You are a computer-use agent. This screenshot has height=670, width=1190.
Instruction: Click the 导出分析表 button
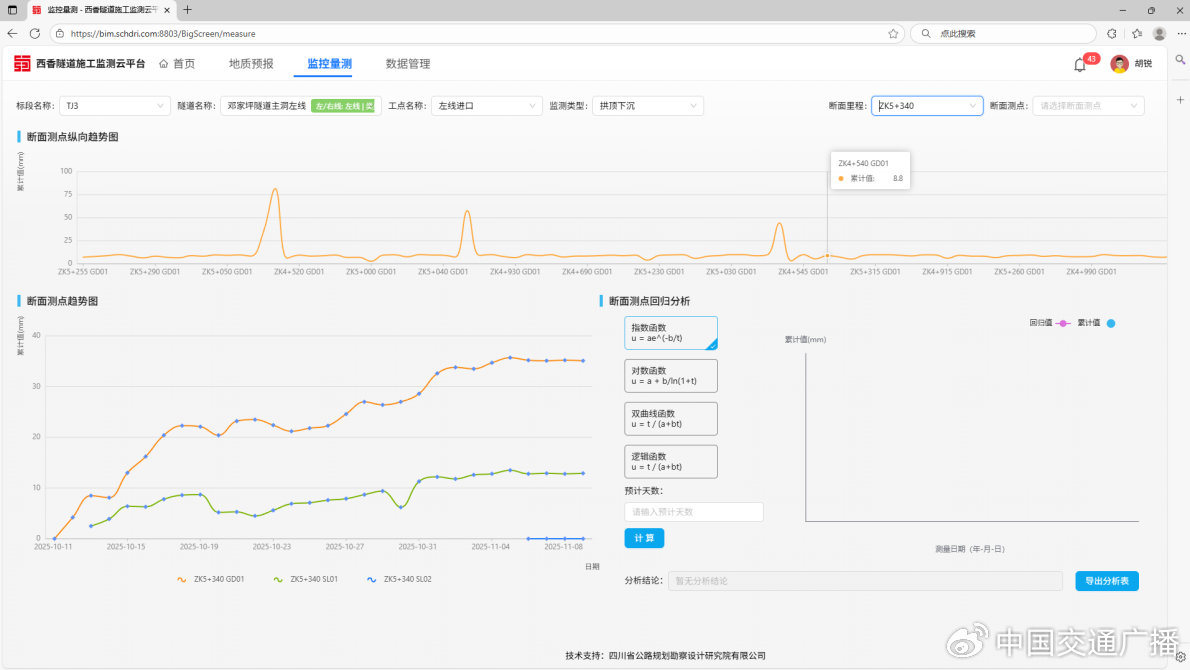(x=1107, y=581)
